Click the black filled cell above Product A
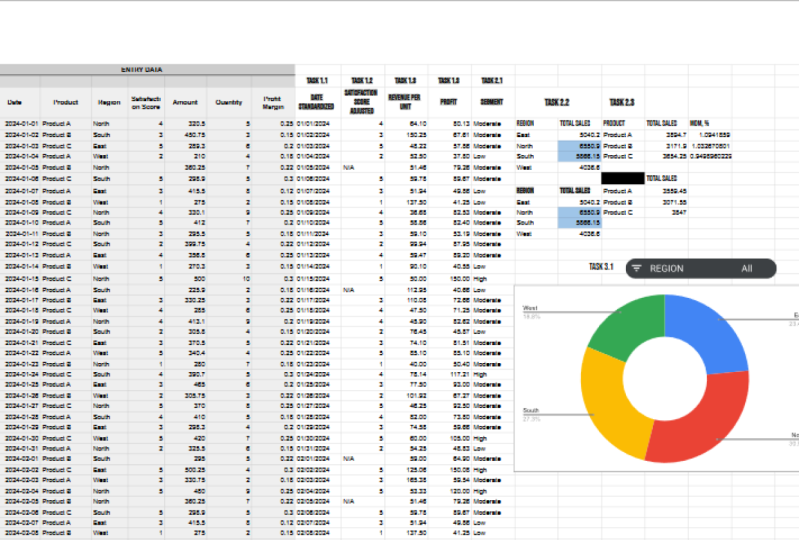799x540 pixels. (x=623, y=178)
